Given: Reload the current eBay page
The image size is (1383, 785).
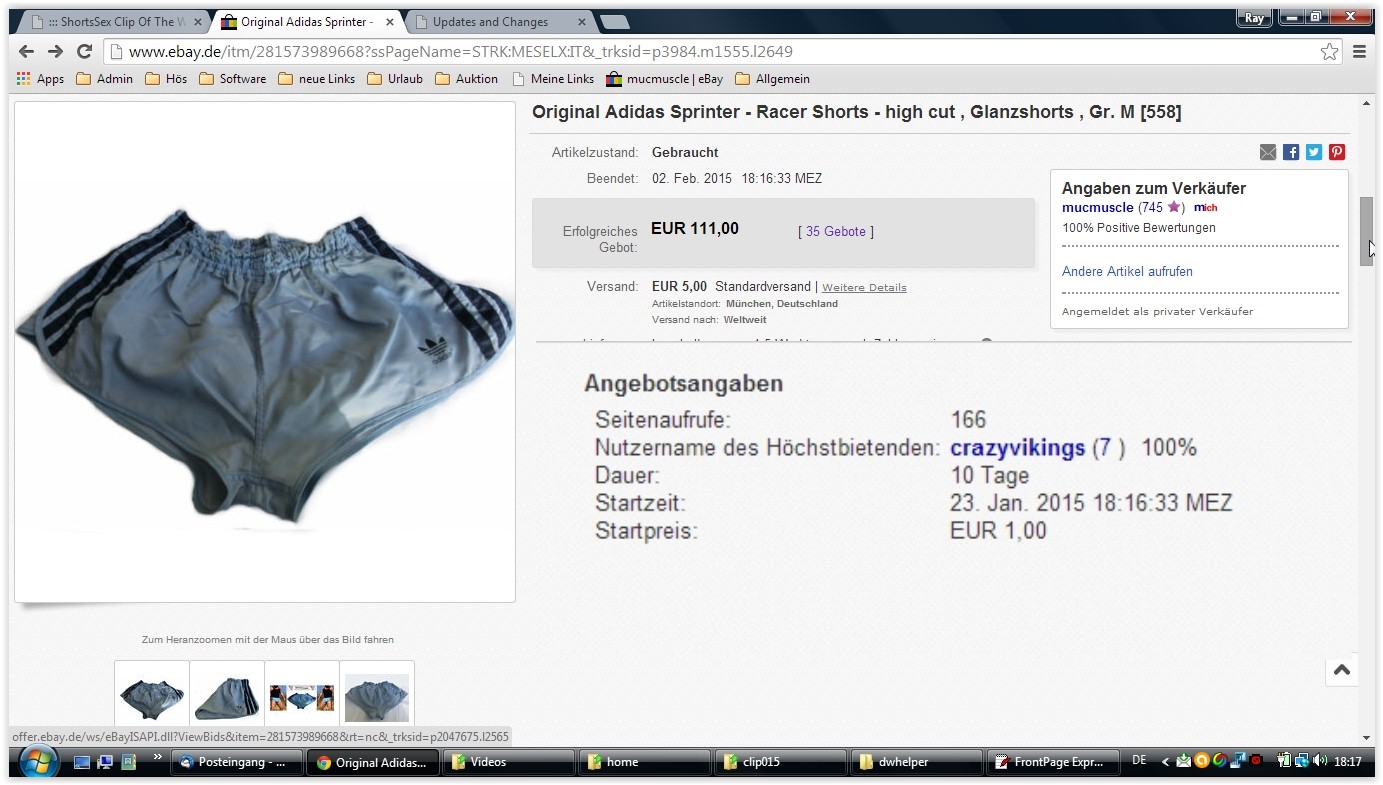Looking at the screenshot, I should 85,52.
